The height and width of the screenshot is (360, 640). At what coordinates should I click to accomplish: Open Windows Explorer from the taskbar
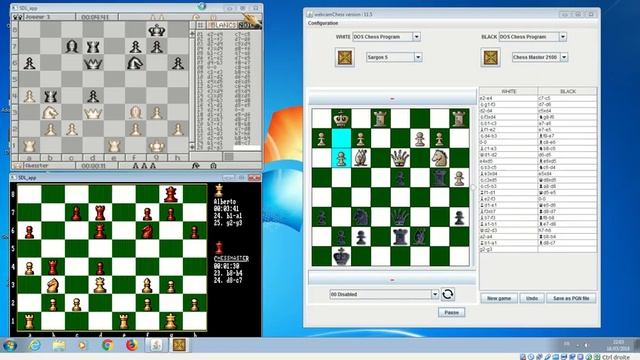(x=59, y=345)
